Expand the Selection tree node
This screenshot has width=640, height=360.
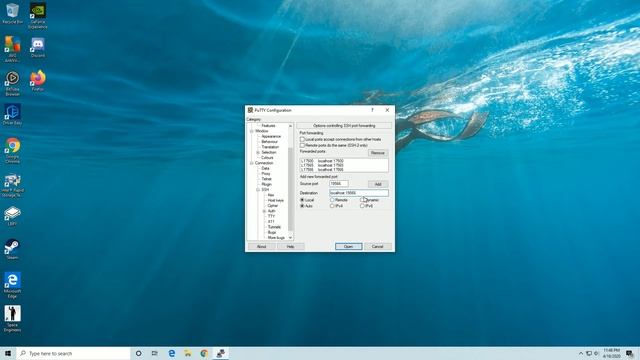pyautogui.click(x=258, y=152)
